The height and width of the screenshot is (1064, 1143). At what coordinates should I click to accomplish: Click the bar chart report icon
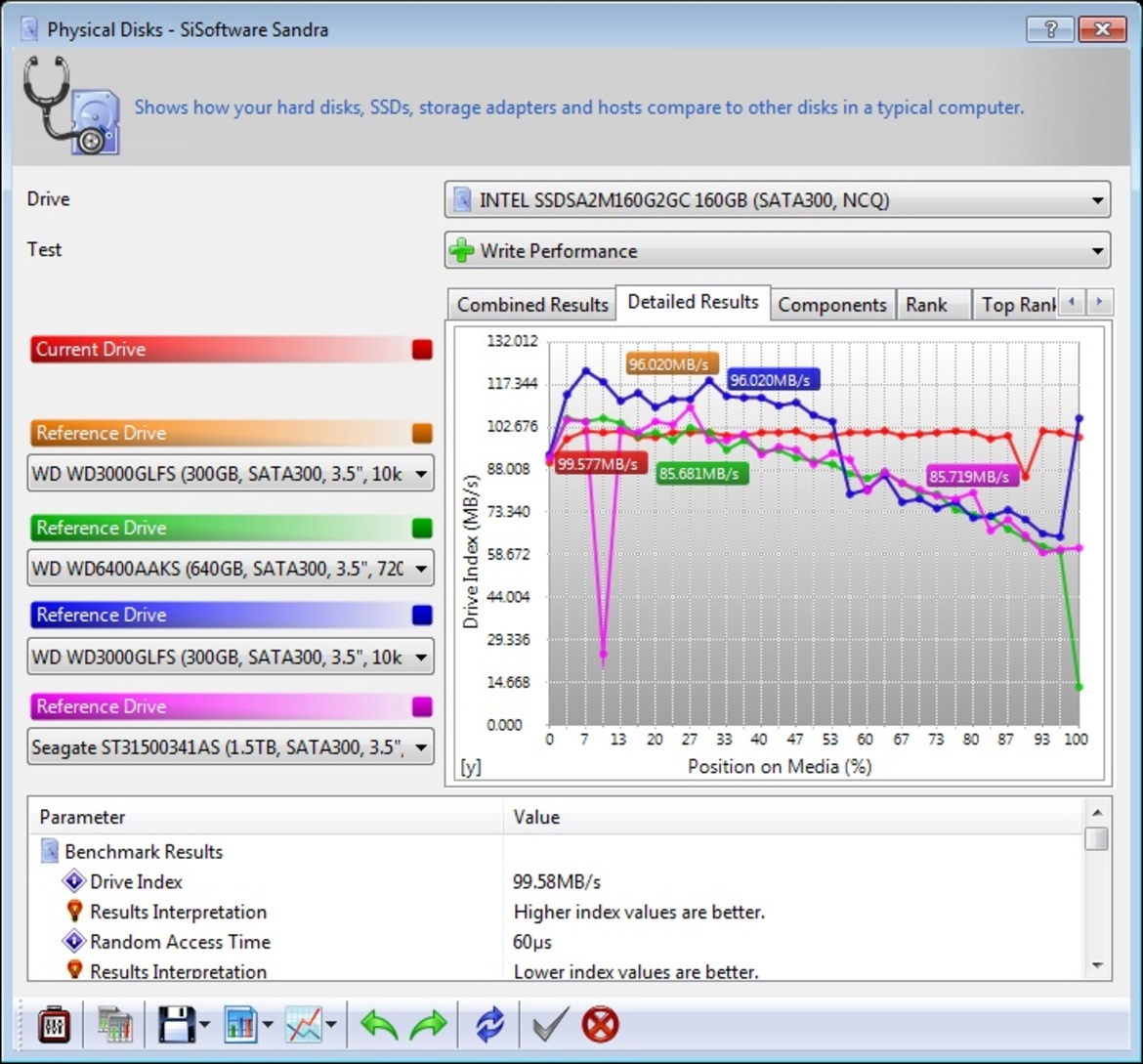coord(240,1025)
